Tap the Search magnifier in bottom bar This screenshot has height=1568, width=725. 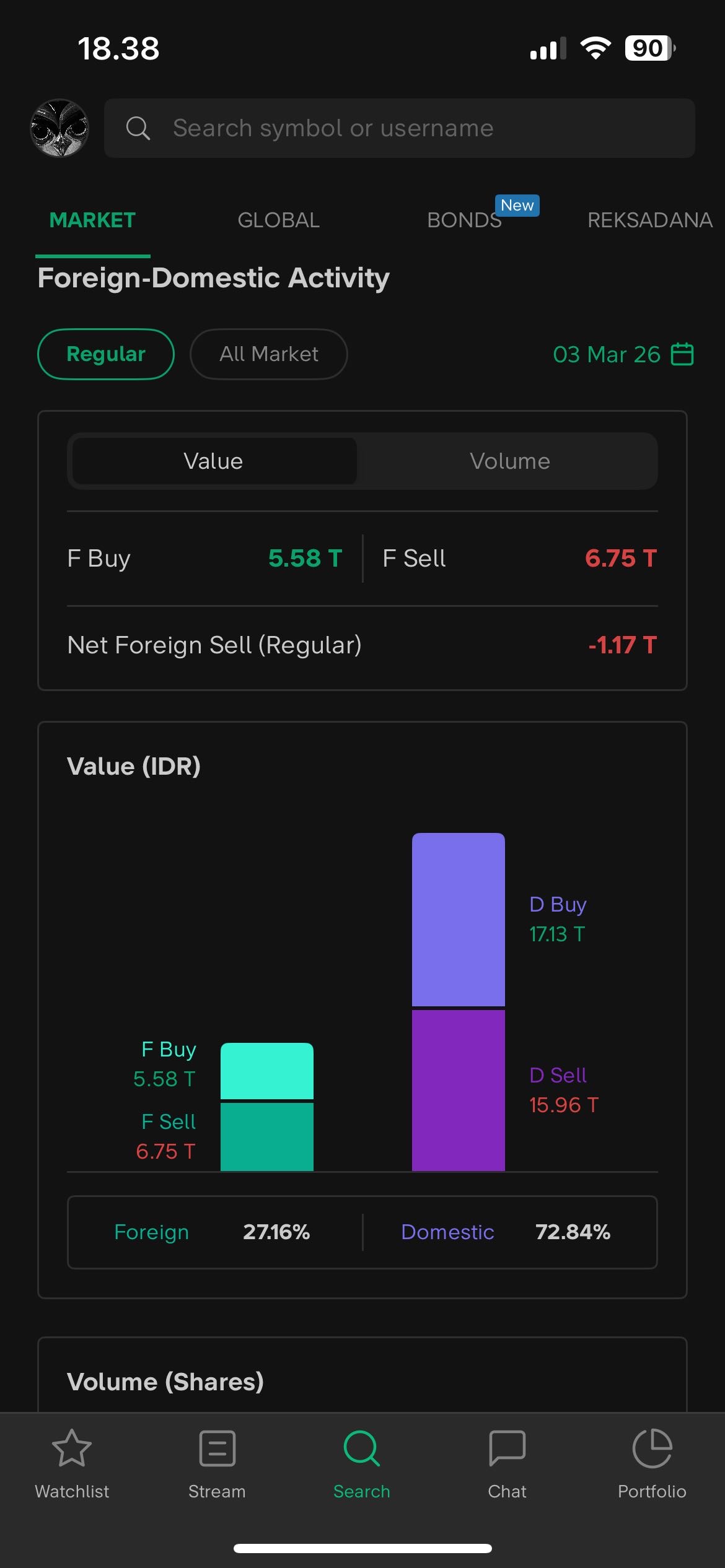coord(362,1448)
